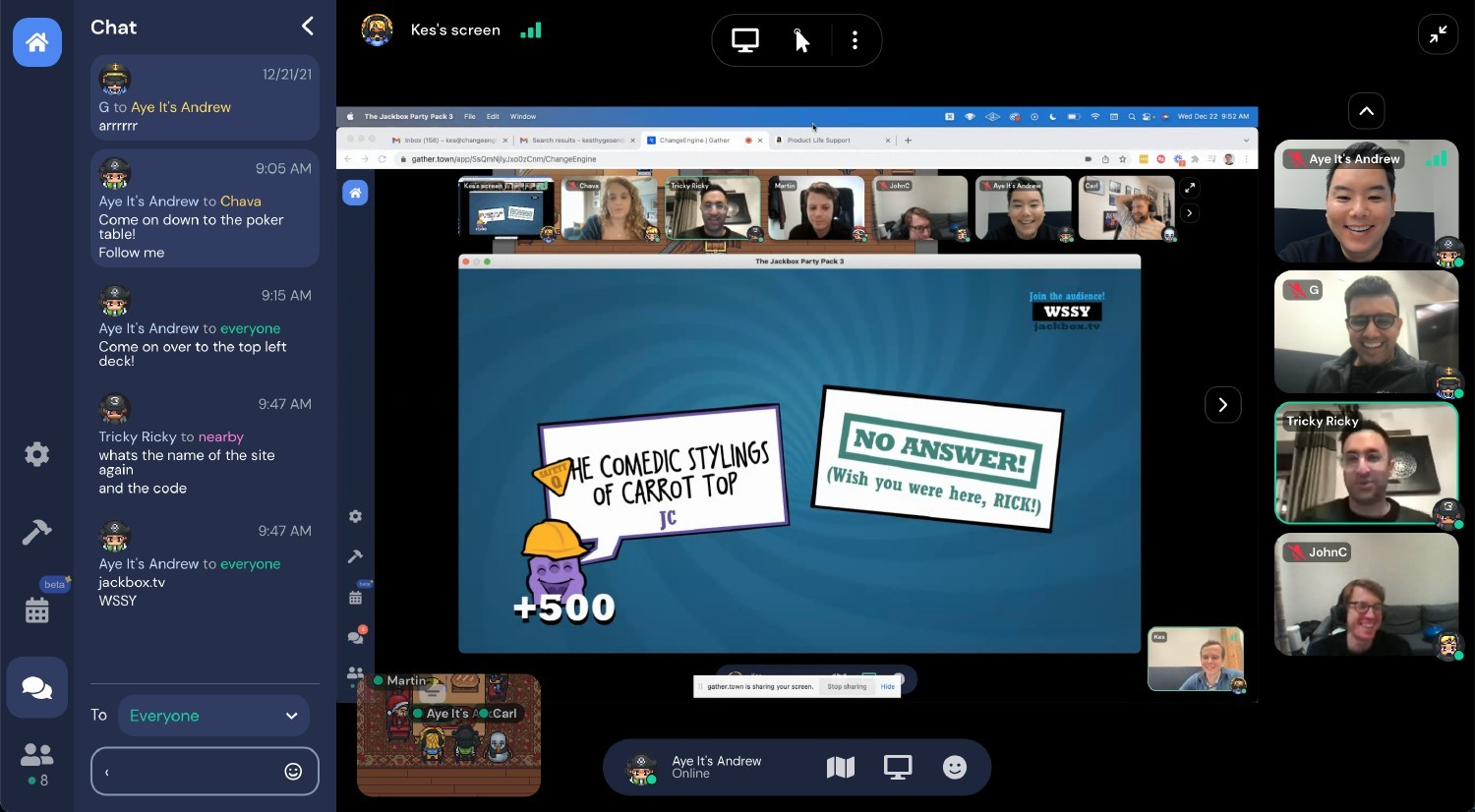1475x812 pixels.
Task: Open the Participants icon showing 8 online
Action: [37, 766]
